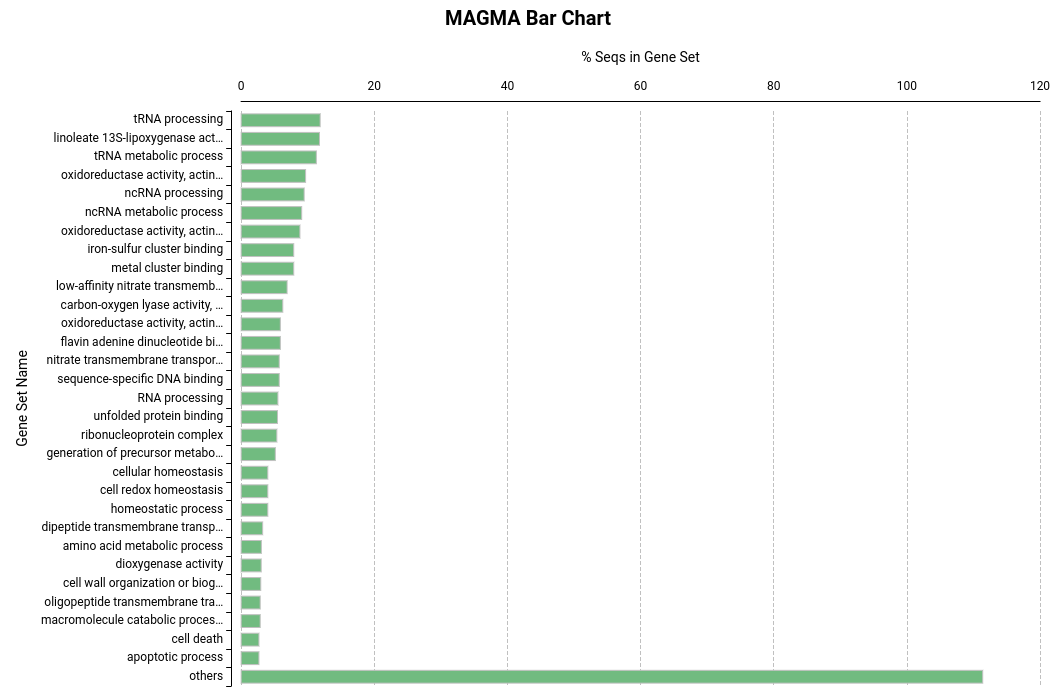Click the 'others' bar in the chart
This screenshot has height=699, width=1052.
(x=611, y=677)
